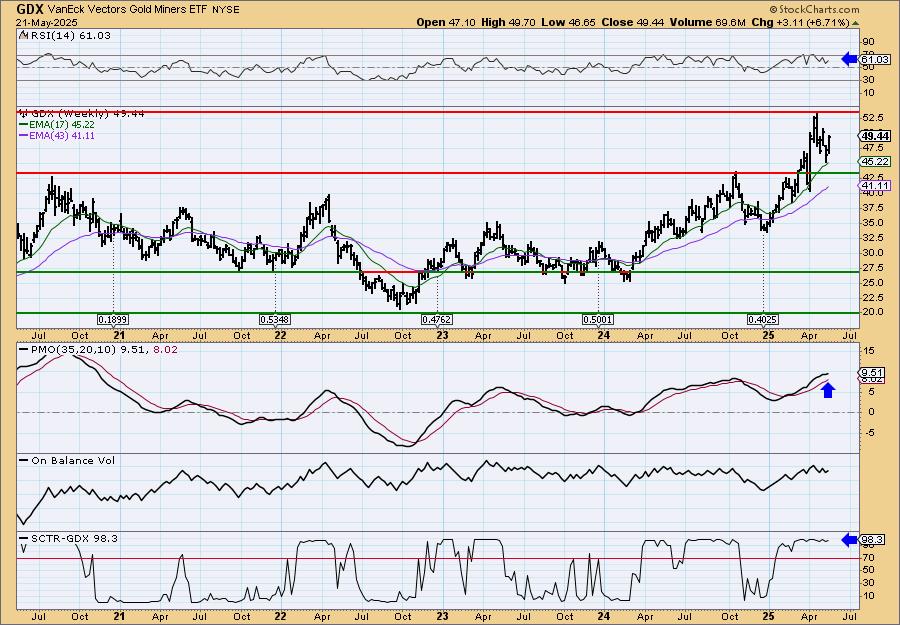Click the 'RSI(14) 61.03' indicator label
This screenshot has height=625, width=900.
click(69, 35)
